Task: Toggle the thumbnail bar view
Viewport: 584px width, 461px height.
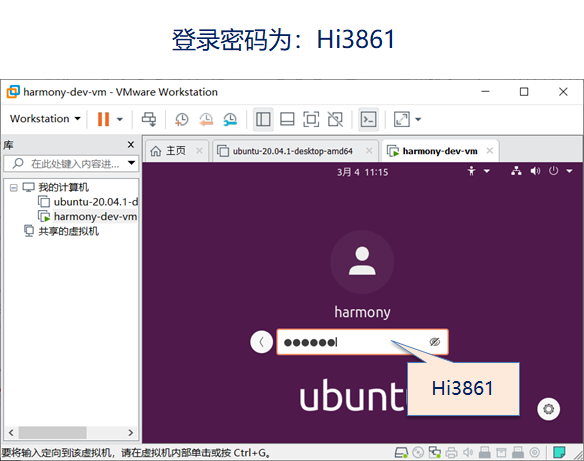Action: 287,119
